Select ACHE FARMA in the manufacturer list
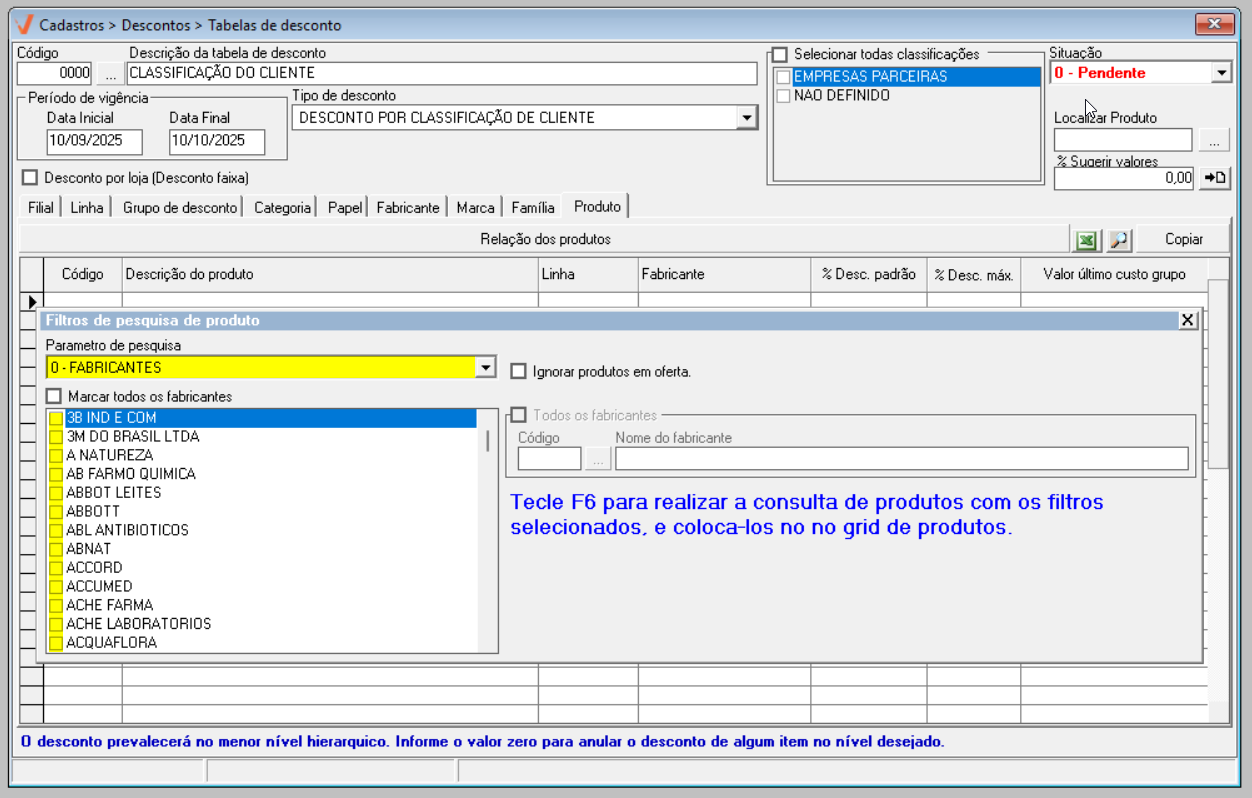The width and height of the screenshot is (1252, 798). (x=109, y=605)
